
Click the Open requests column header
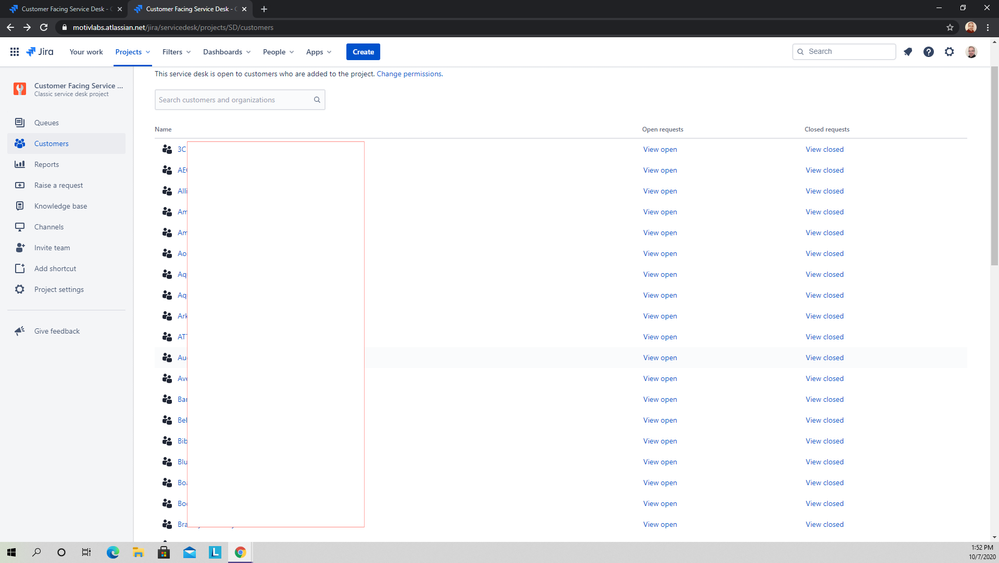[x=663, y=129]
